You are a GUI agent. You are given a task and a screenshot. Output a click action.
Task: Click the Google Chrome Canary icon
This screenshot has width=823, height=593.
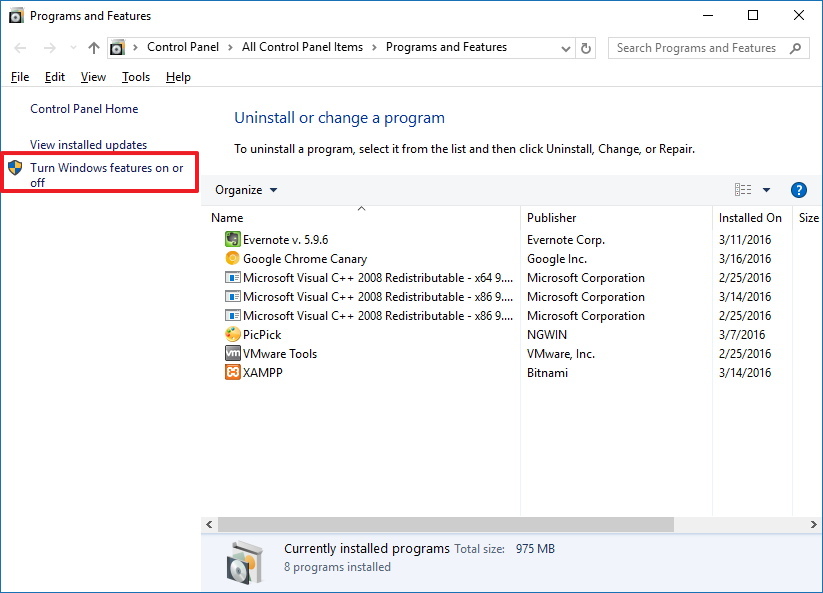click(x=231, y=258)
